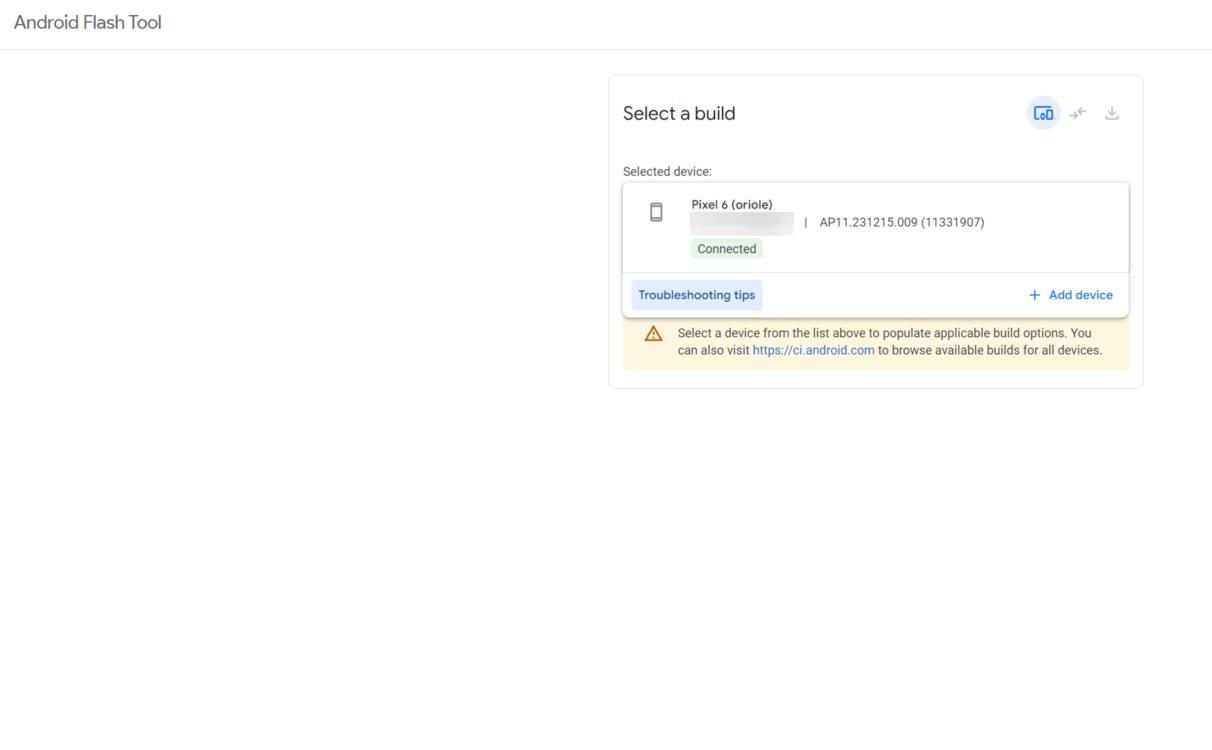Image resolution: width=1212 pixels, height=750 pixels.
Task: Open Troubleshooting tips
Action: click(697, 294)
